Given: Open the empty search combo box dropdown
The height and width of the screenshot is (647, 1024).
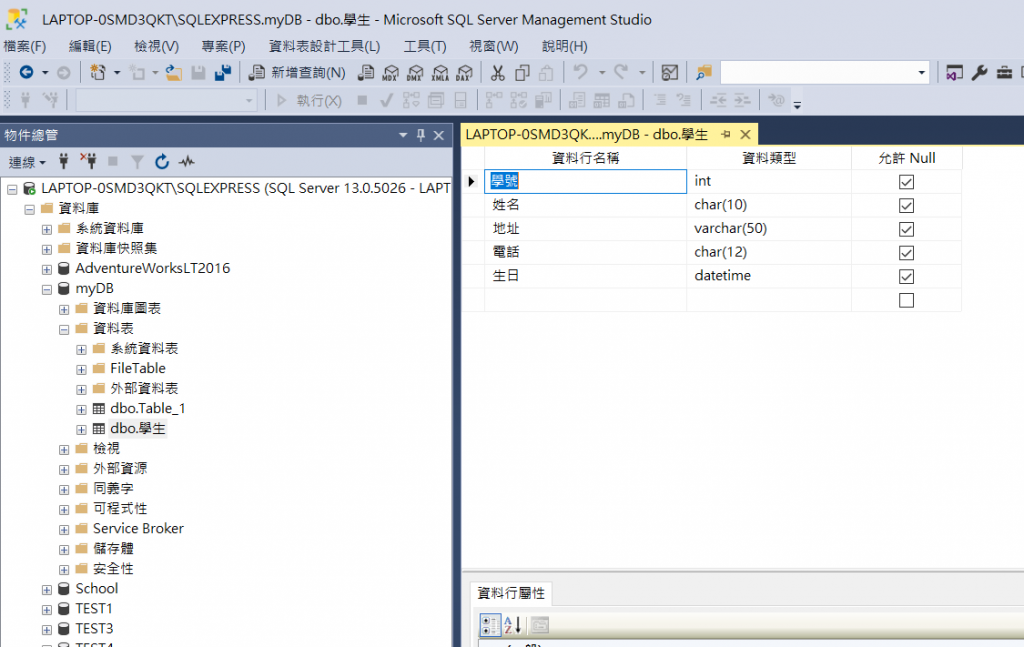Looking at the screenshot, I should [x=921, y=72].
